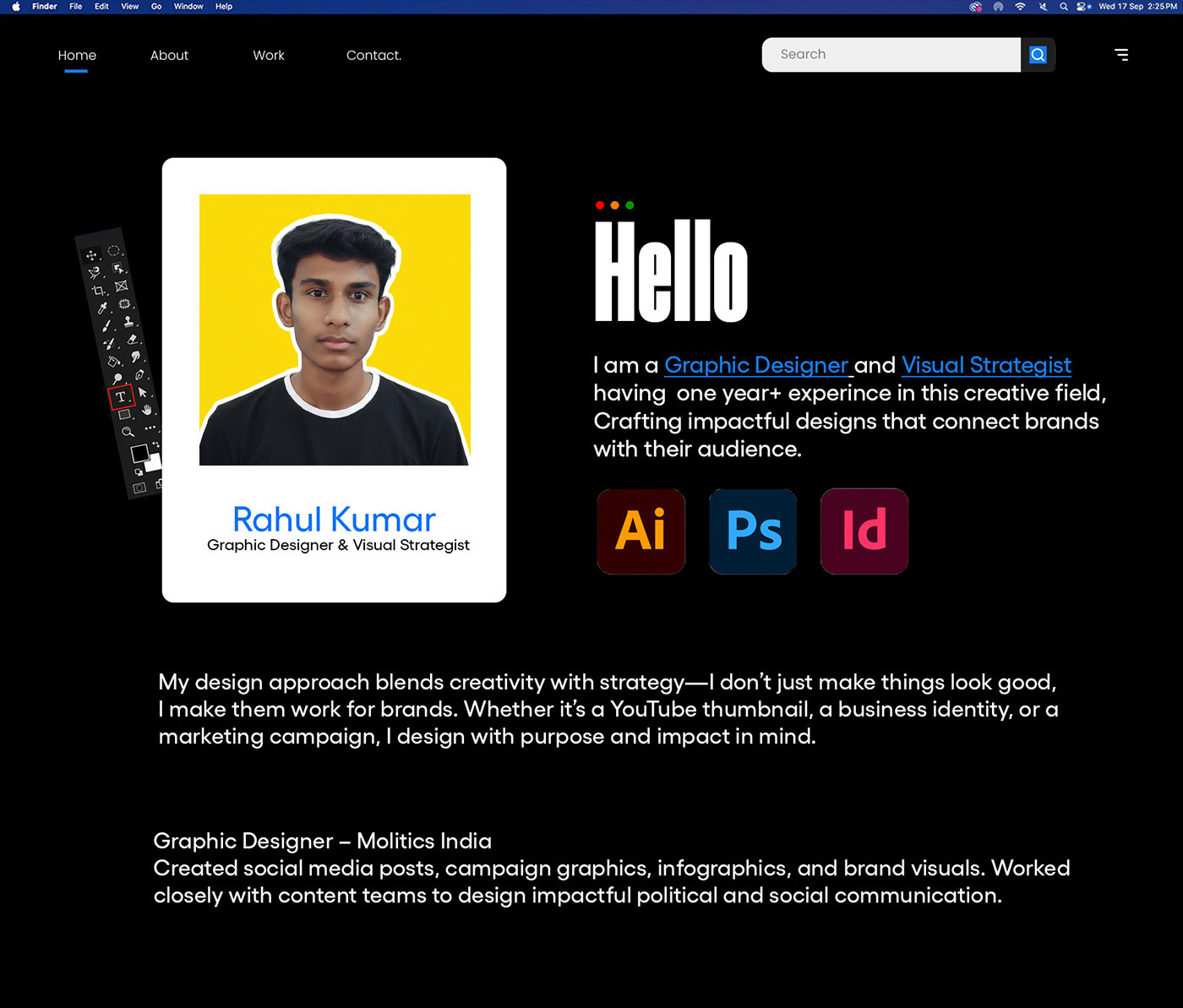
Task: Click the InDesign icon
Action: point(864,531)
